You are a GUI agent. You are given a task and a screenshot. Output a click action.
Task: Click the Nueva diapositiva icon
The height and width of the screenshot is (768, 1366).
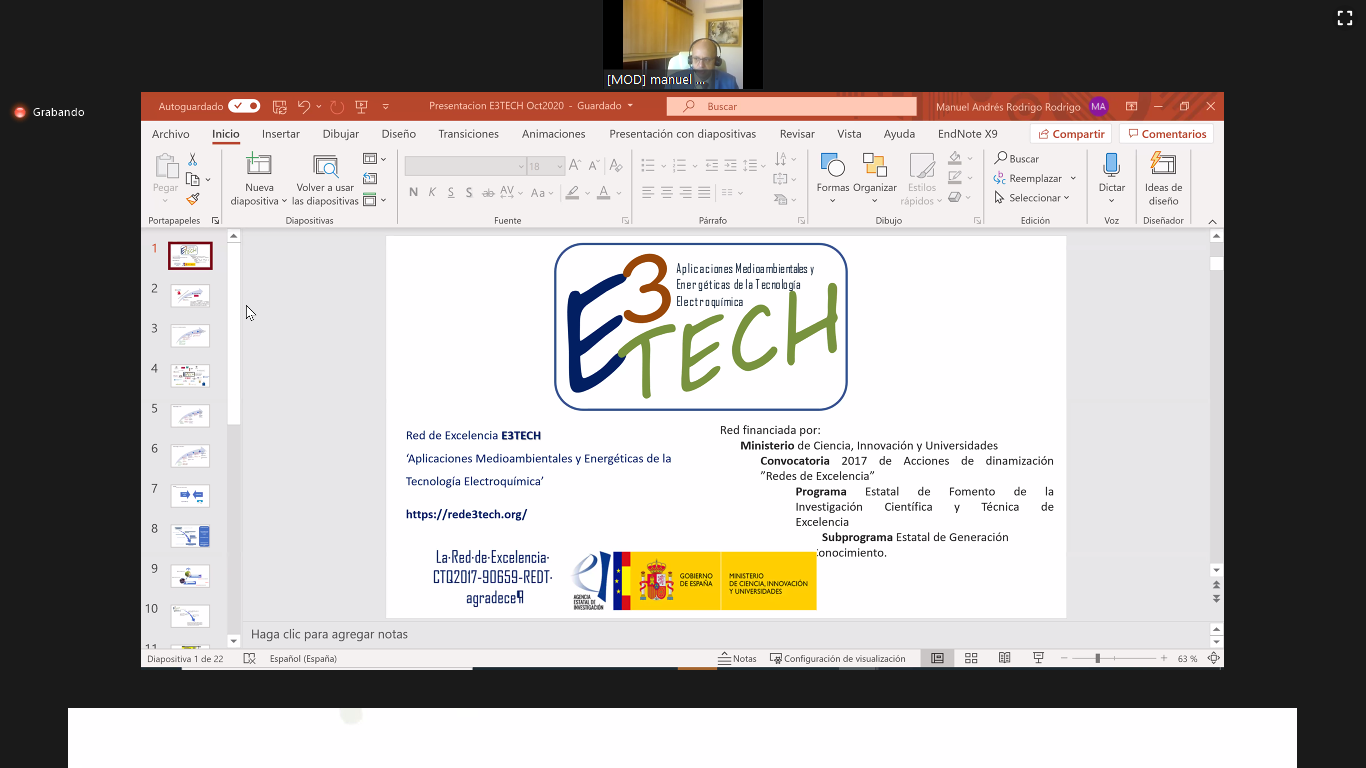259,166
